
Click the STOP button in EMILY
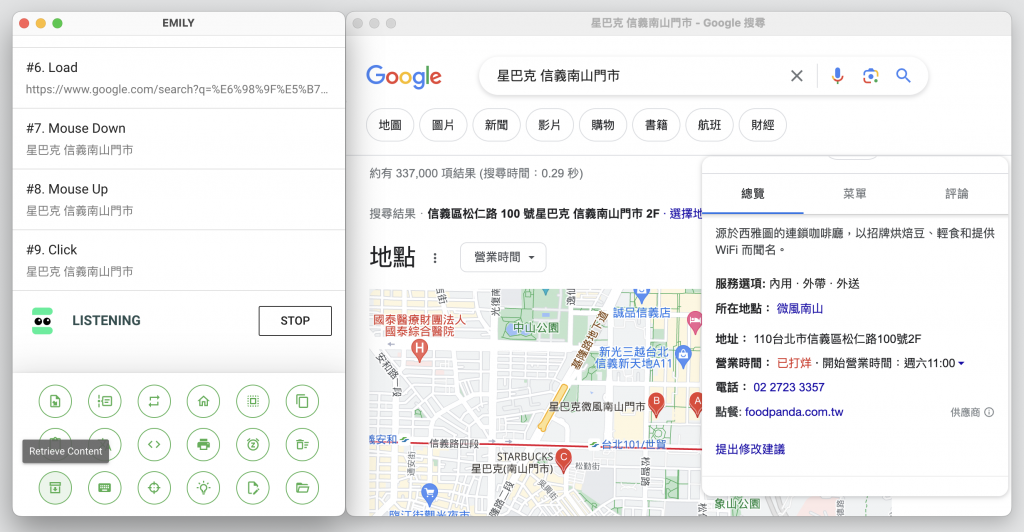295,321
